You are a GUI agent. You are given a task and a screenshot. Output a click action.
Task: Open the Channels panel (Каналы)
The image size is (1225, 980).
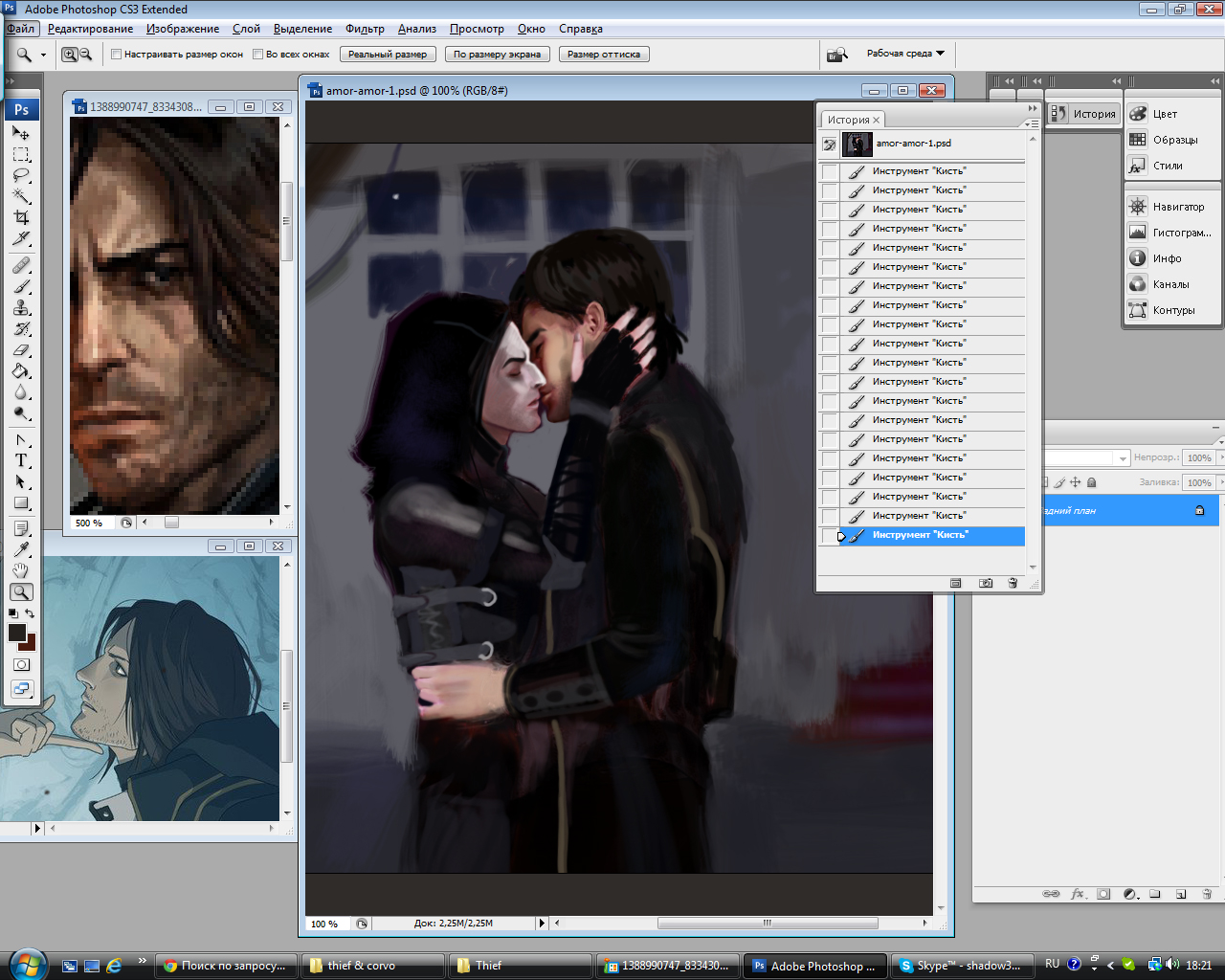click(1172, 284)
